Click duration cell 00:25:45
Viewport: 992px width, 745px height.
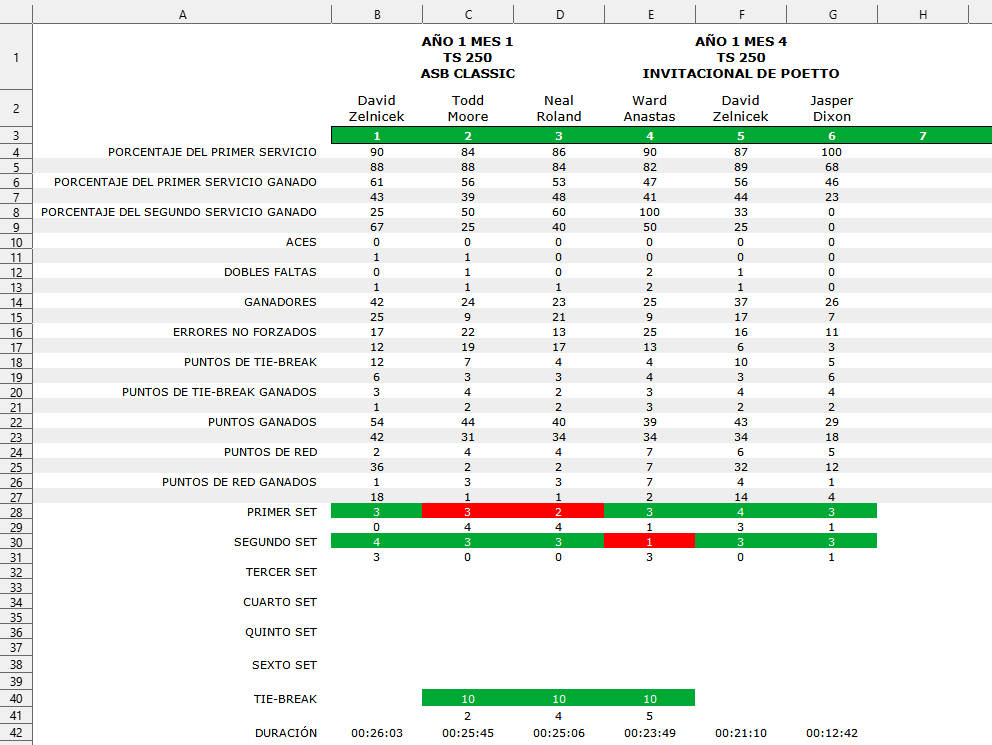click(468, 734)
